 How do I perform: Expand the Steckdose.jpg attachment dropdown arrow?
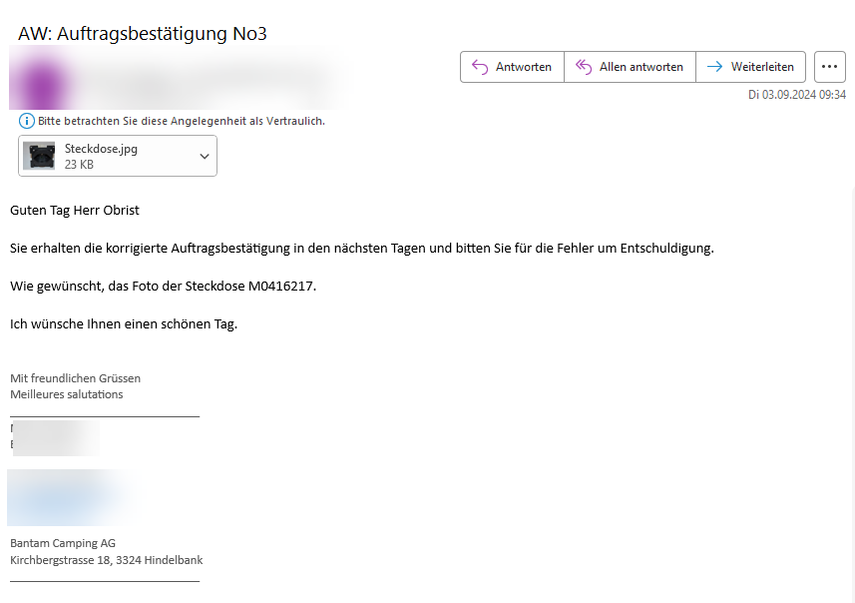point(204,156)
